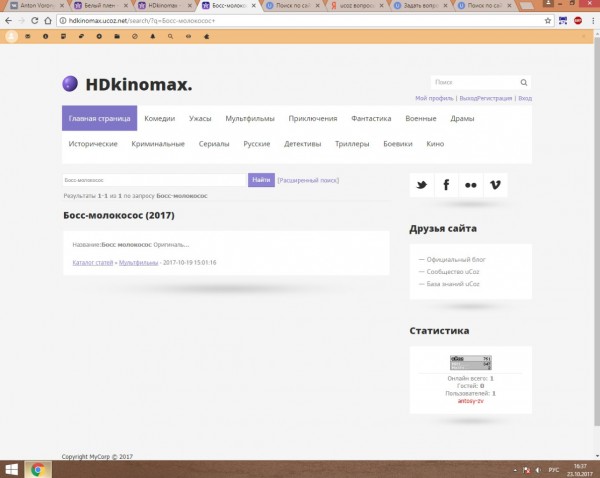
Task: Open the Детективы category
Action: 302,144
